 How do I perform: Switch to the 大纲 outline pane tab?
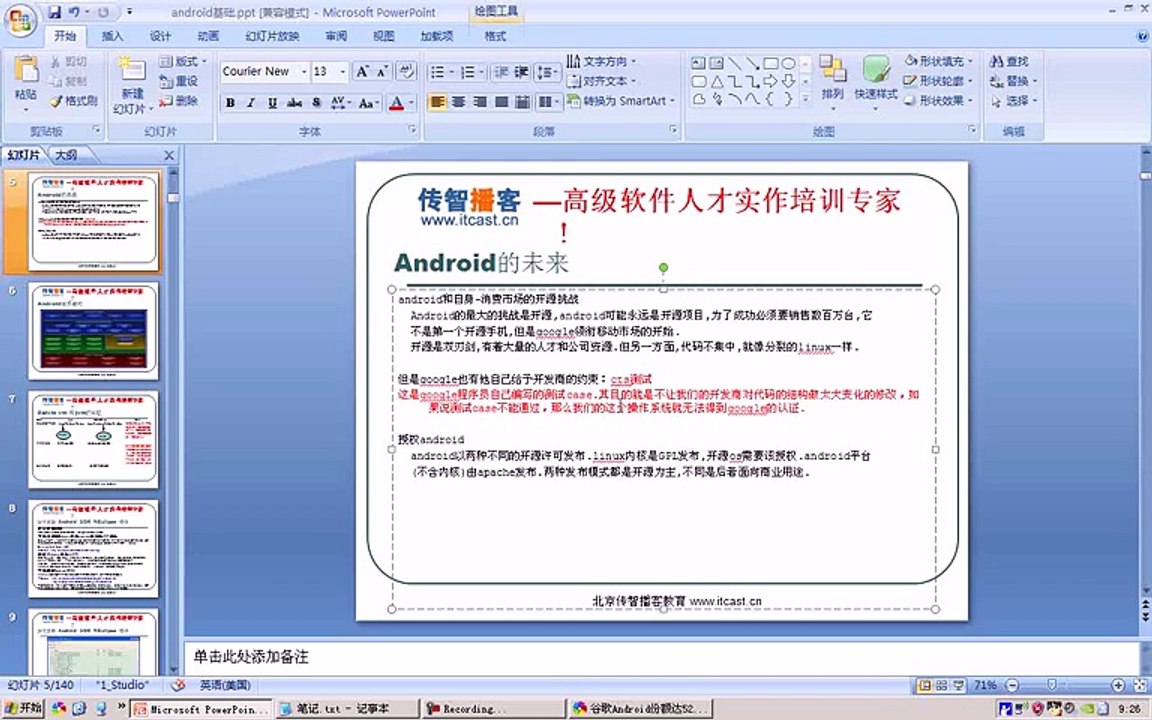click(x=65, y=154)
